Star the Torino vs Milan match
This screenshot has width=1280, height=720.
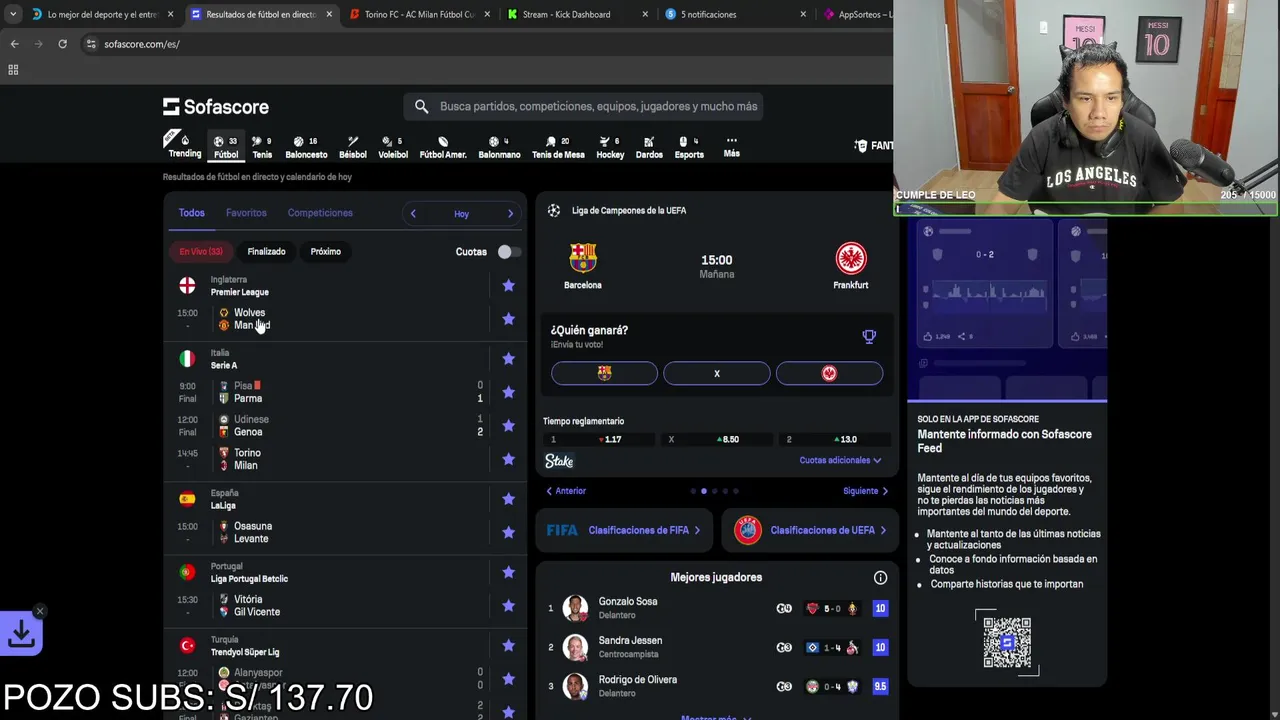[508, 459]
